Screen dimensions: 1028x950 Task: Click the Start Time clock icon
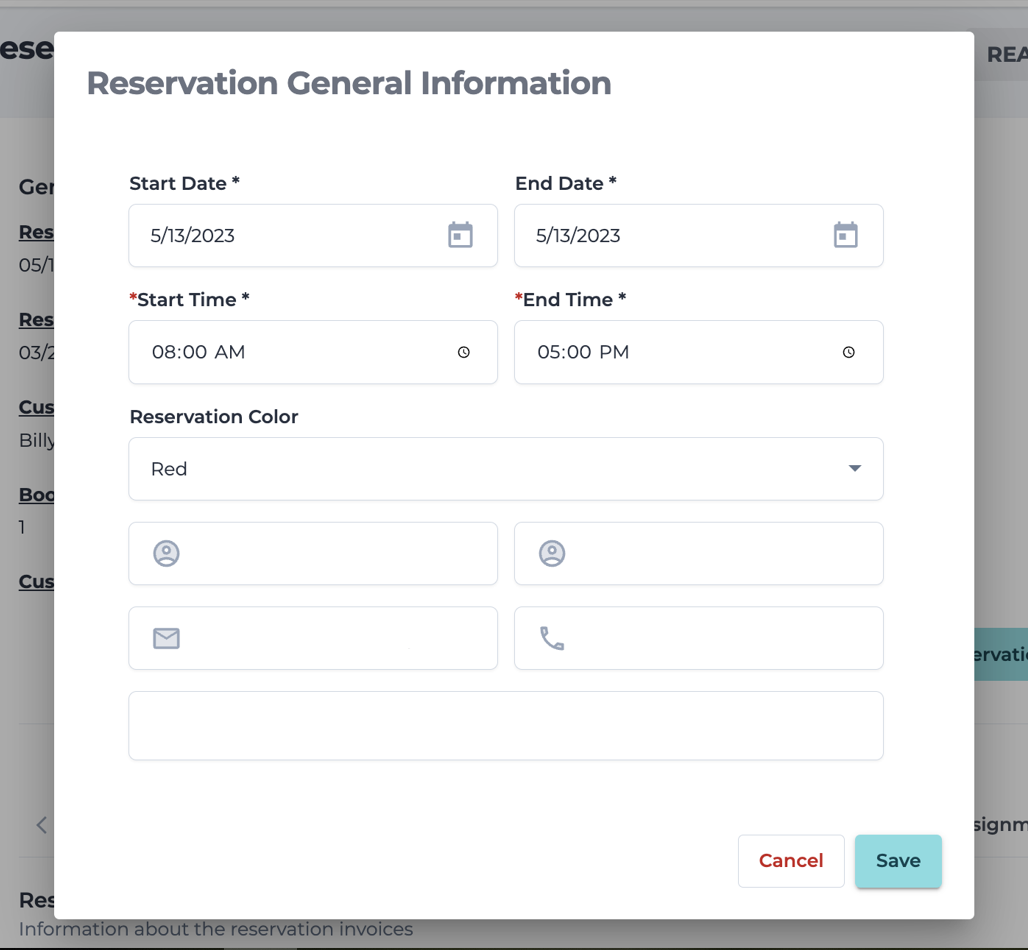tap(464, 352)
